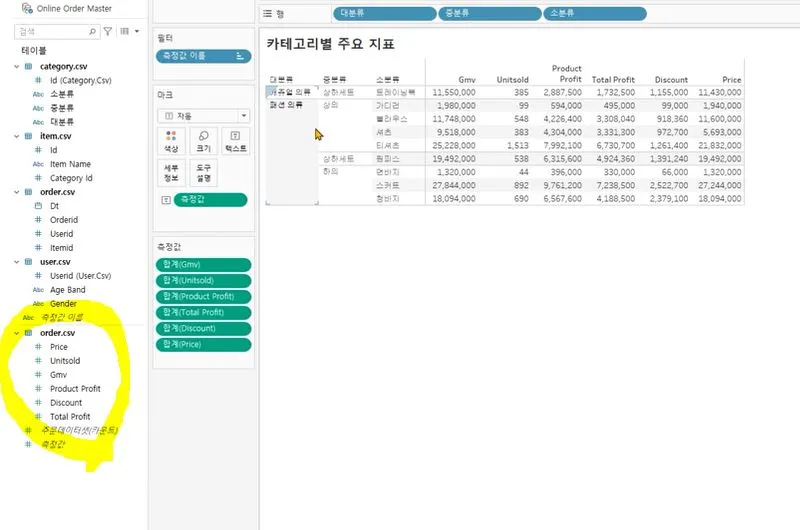Select the Category Id field
800x530 pixels.
(x=71, y=178)
